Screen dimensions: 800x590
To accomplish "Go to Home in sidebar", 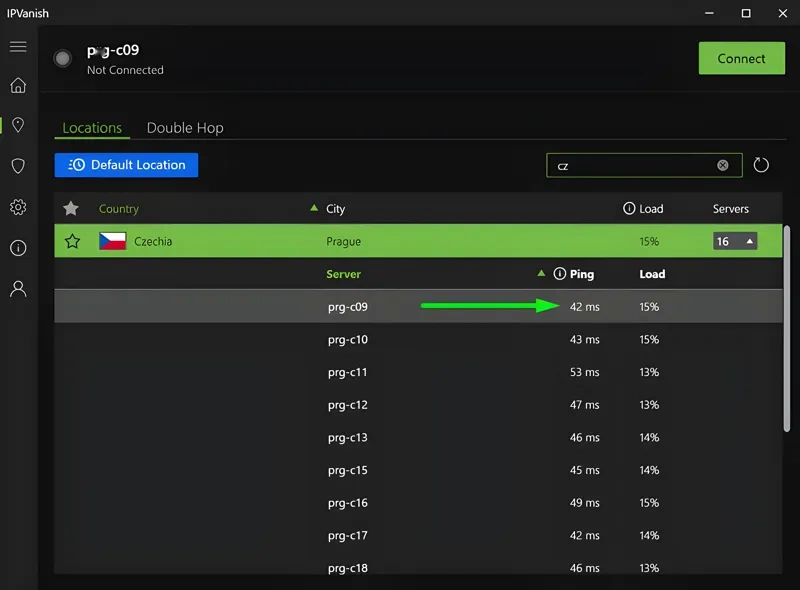I will click(18, 85).
